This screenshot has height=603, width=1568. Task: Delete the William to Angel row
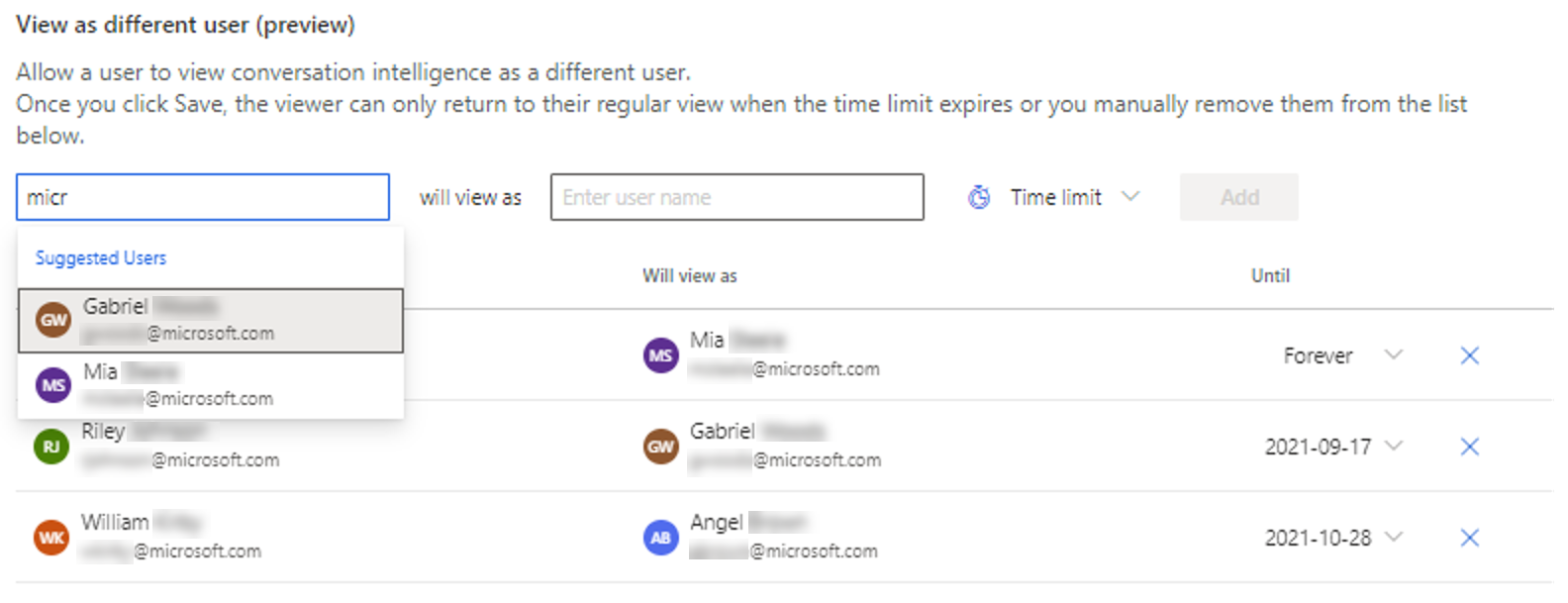1470,538
